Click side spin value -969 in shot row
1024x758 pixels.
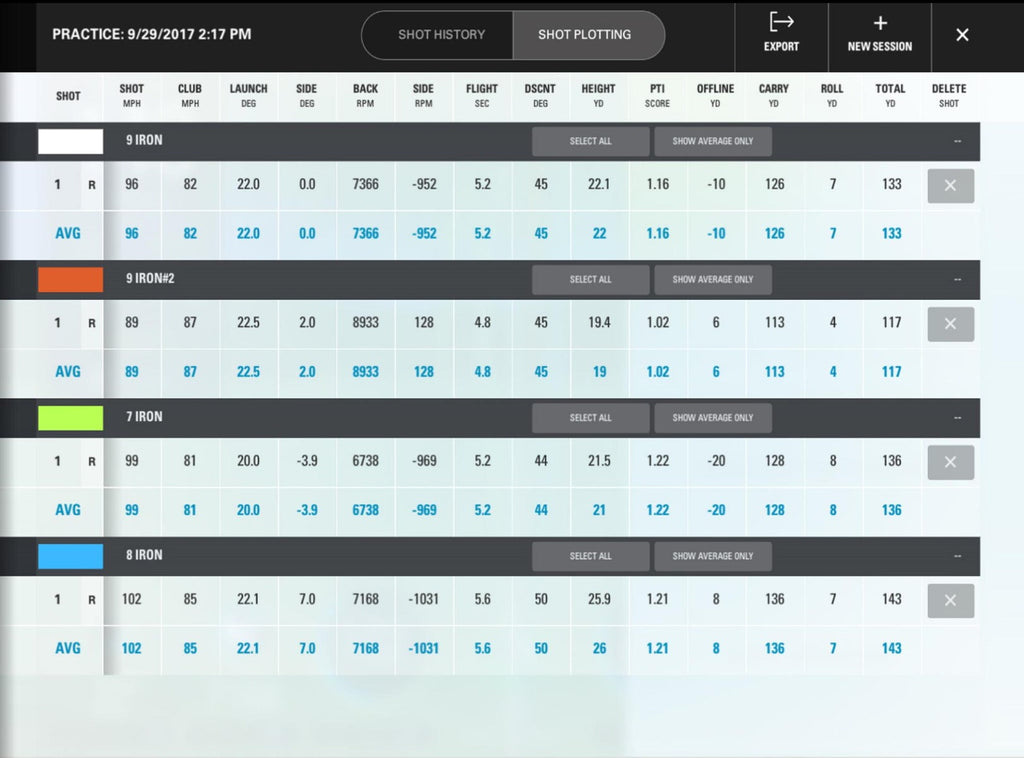point(424,461)
